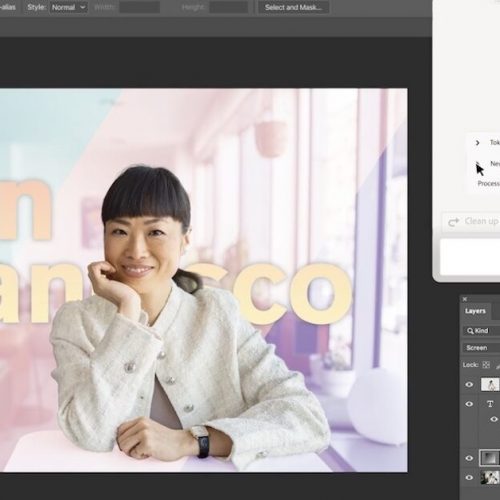This screenshot has width=500, height=500.
Task: Select the Layers tab
Action: coord(475,311)
